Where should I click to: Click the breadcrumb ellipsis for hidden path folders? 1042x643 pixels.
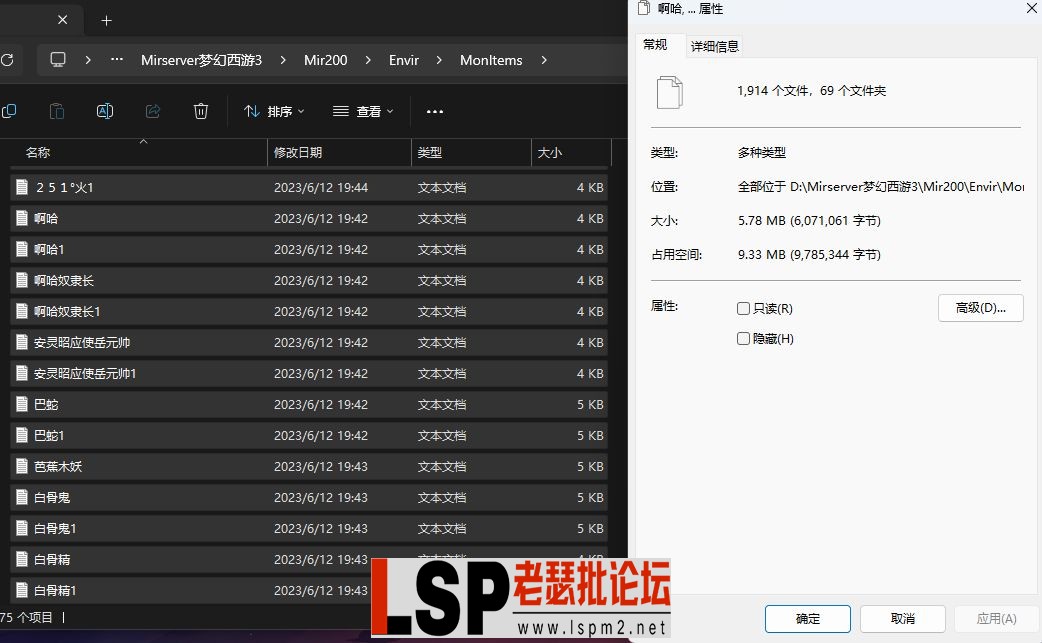[x=117, y=60]
